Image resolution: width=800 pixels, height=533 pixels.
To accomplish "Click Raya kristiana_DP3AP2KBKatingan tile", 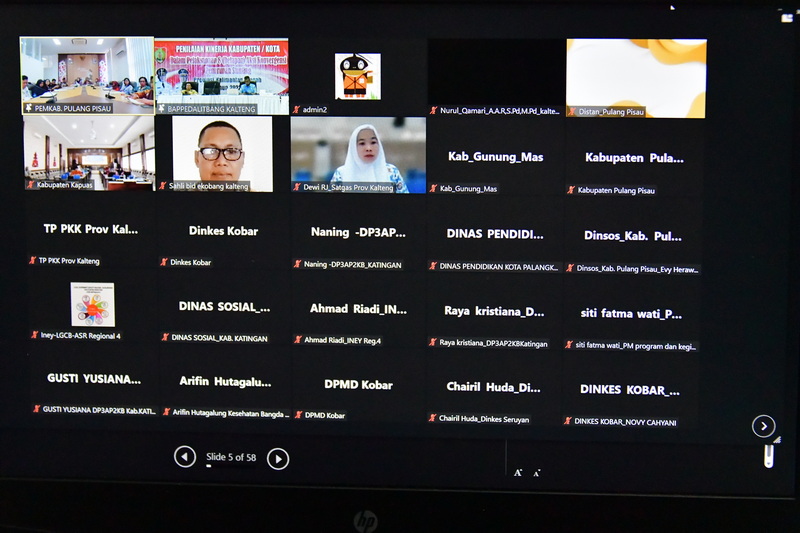I will pos(494,312).
